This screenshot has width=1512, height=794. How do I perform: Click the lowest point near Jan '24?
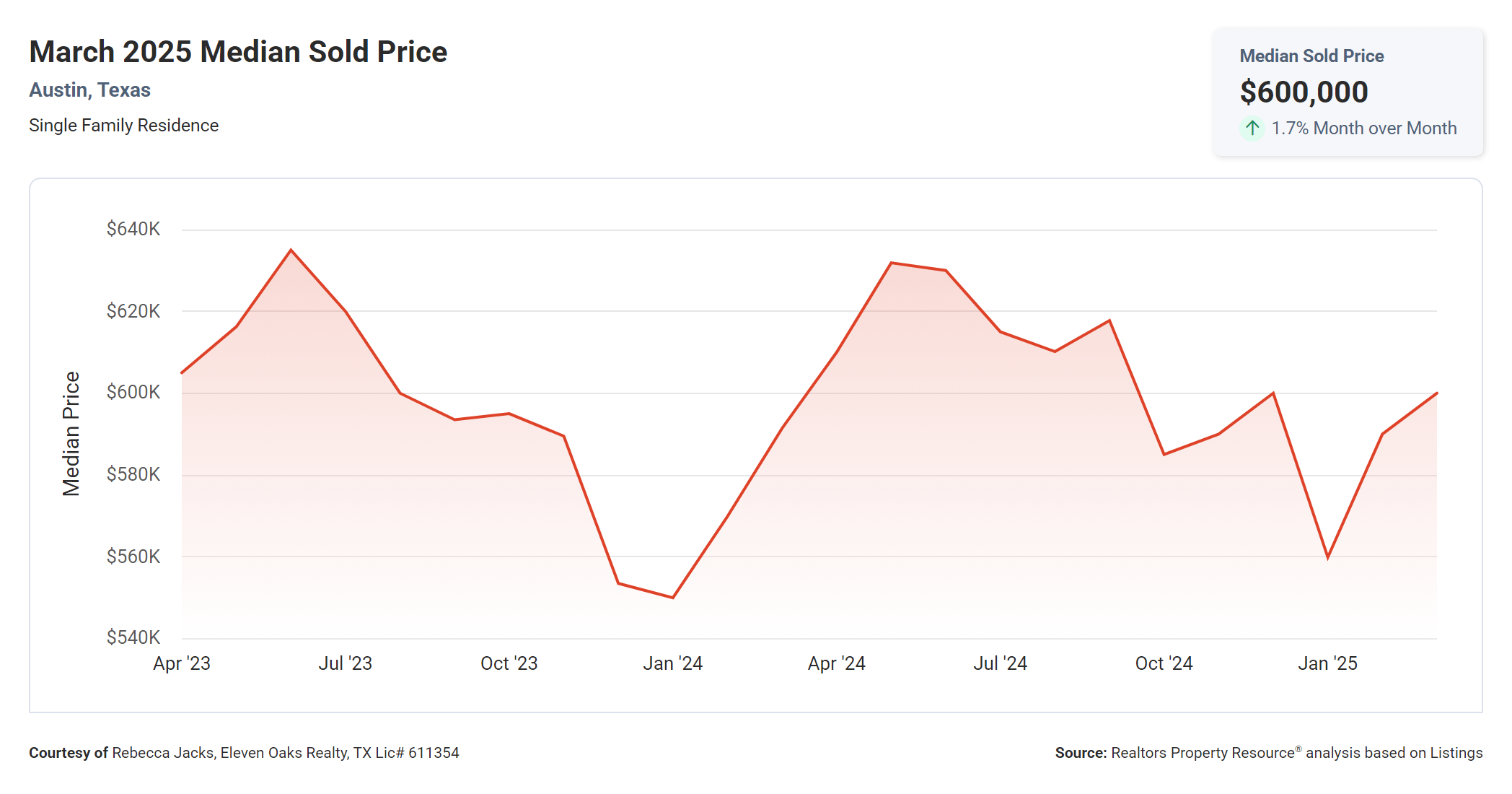[673, 598]
